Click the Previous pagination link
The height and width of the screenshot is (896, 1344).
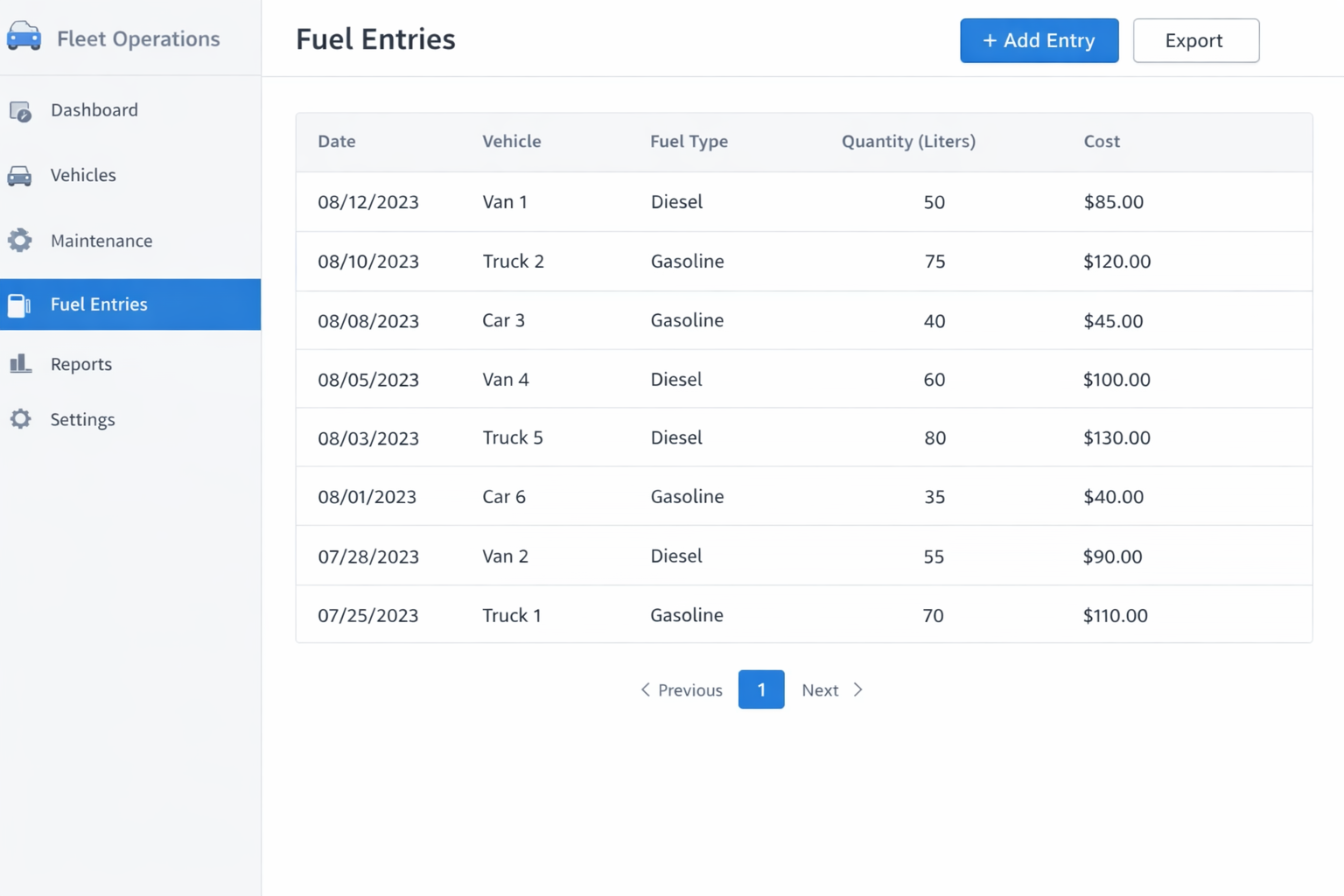[x=689, y=689]
